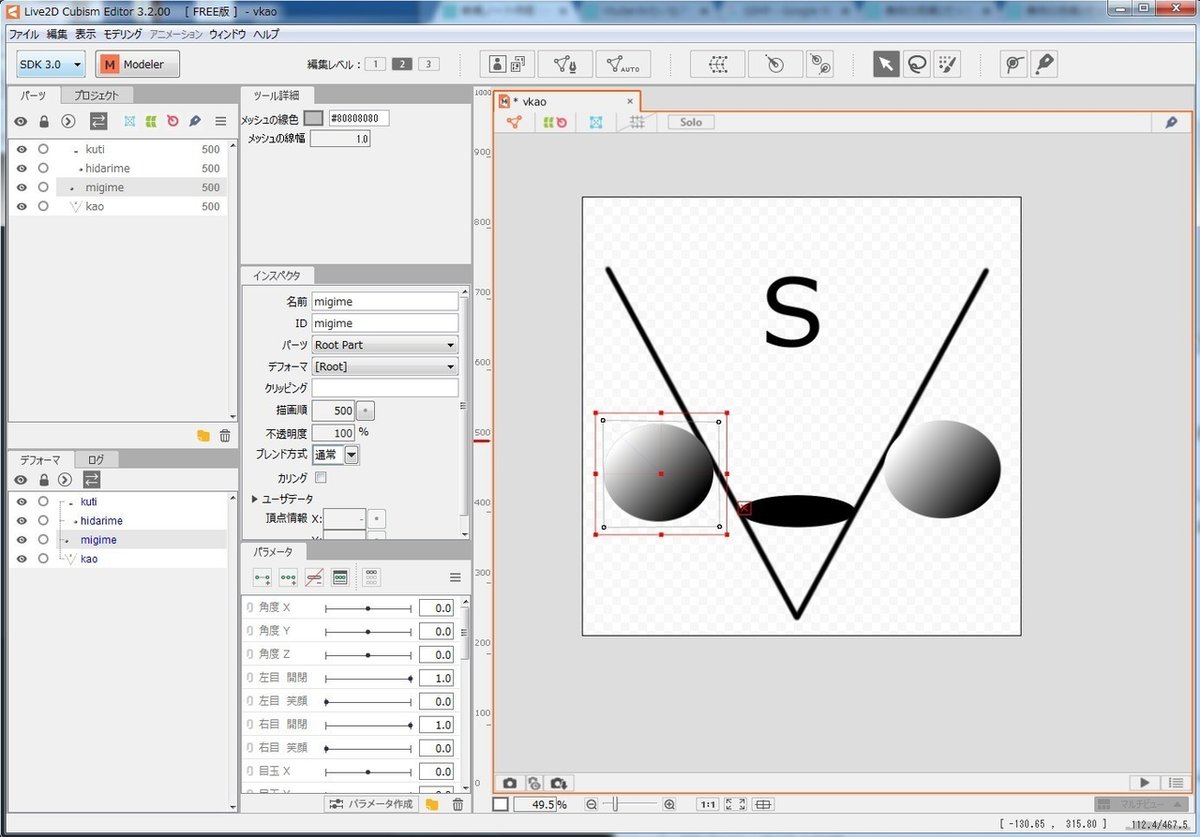Click the deformer display icon in vkao view toolbar
Image resolution: width=1200 pixels, height=837 pixels.
[x=555, y=122]
